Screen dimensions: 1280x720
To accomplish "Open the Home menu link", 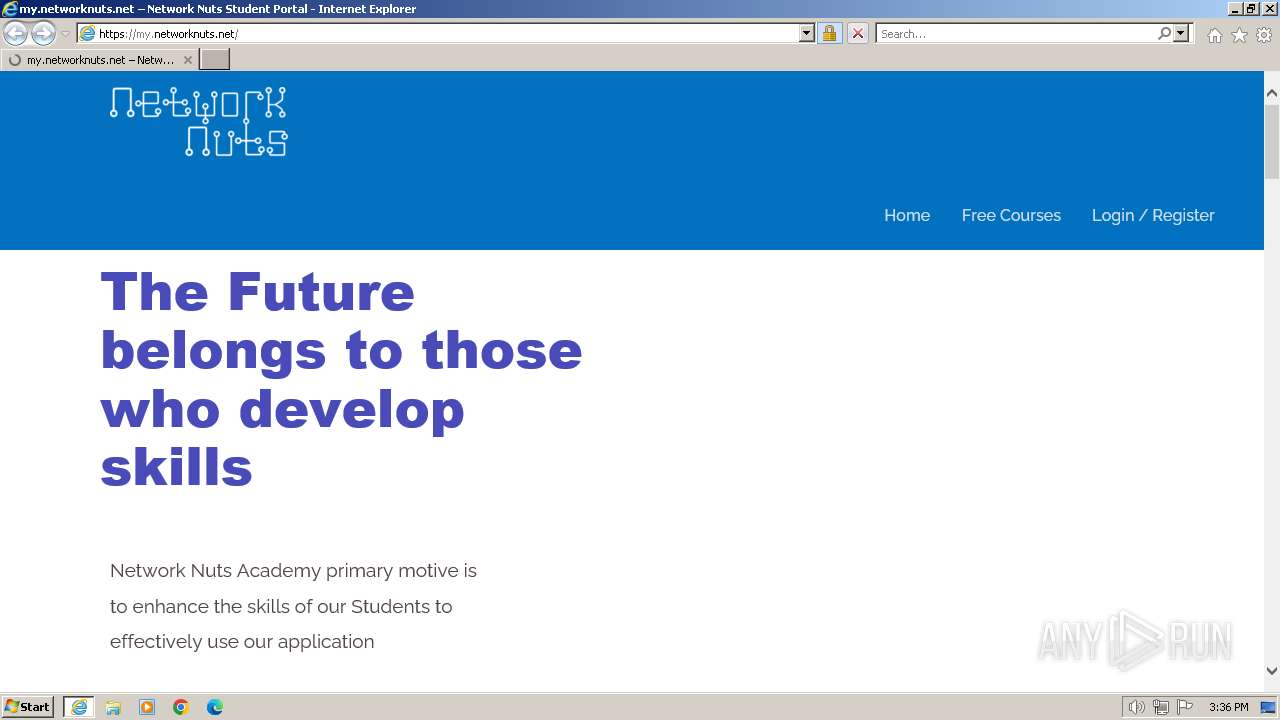I will pyautogui.click(x=907, y=215).
